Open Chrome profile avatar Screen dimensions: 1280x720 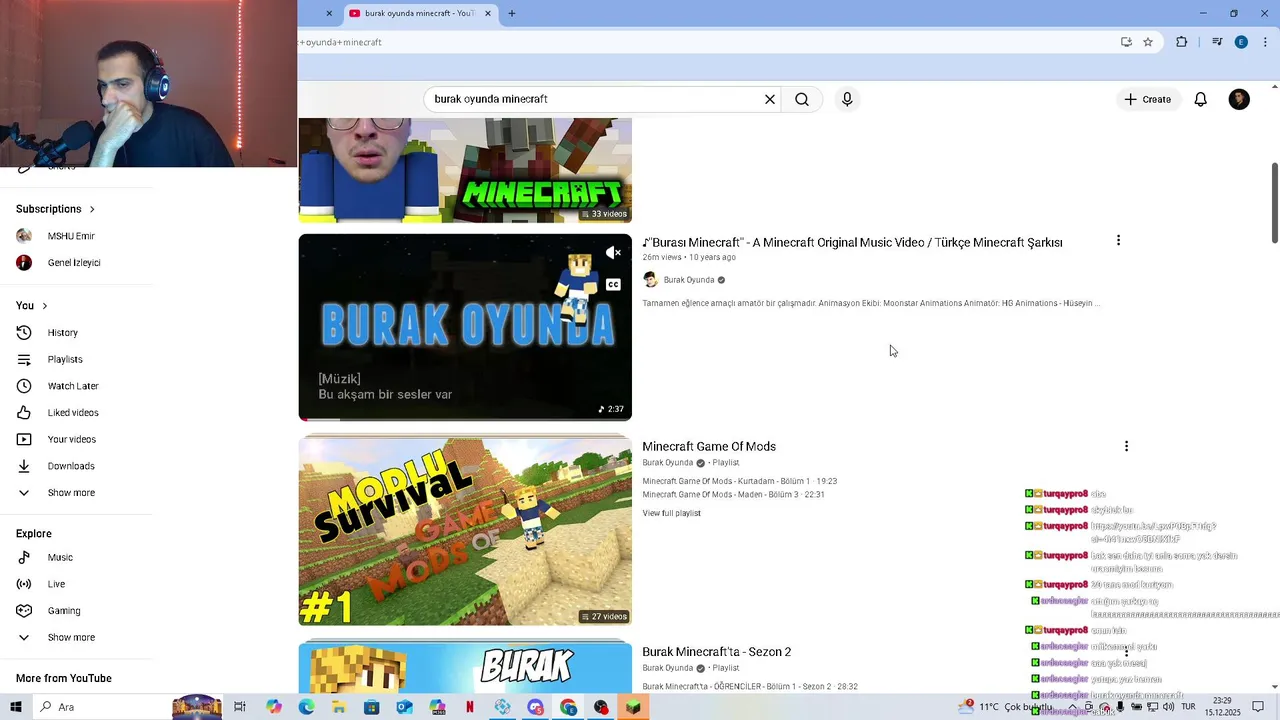(x=1241, y=42)
